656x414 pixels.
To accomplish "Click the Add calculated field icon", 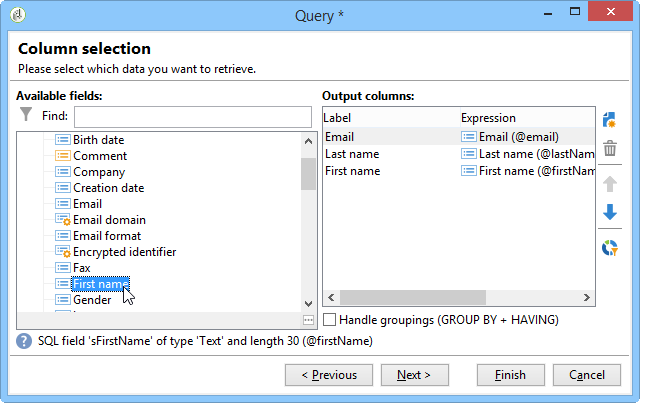I will (609, 120).
